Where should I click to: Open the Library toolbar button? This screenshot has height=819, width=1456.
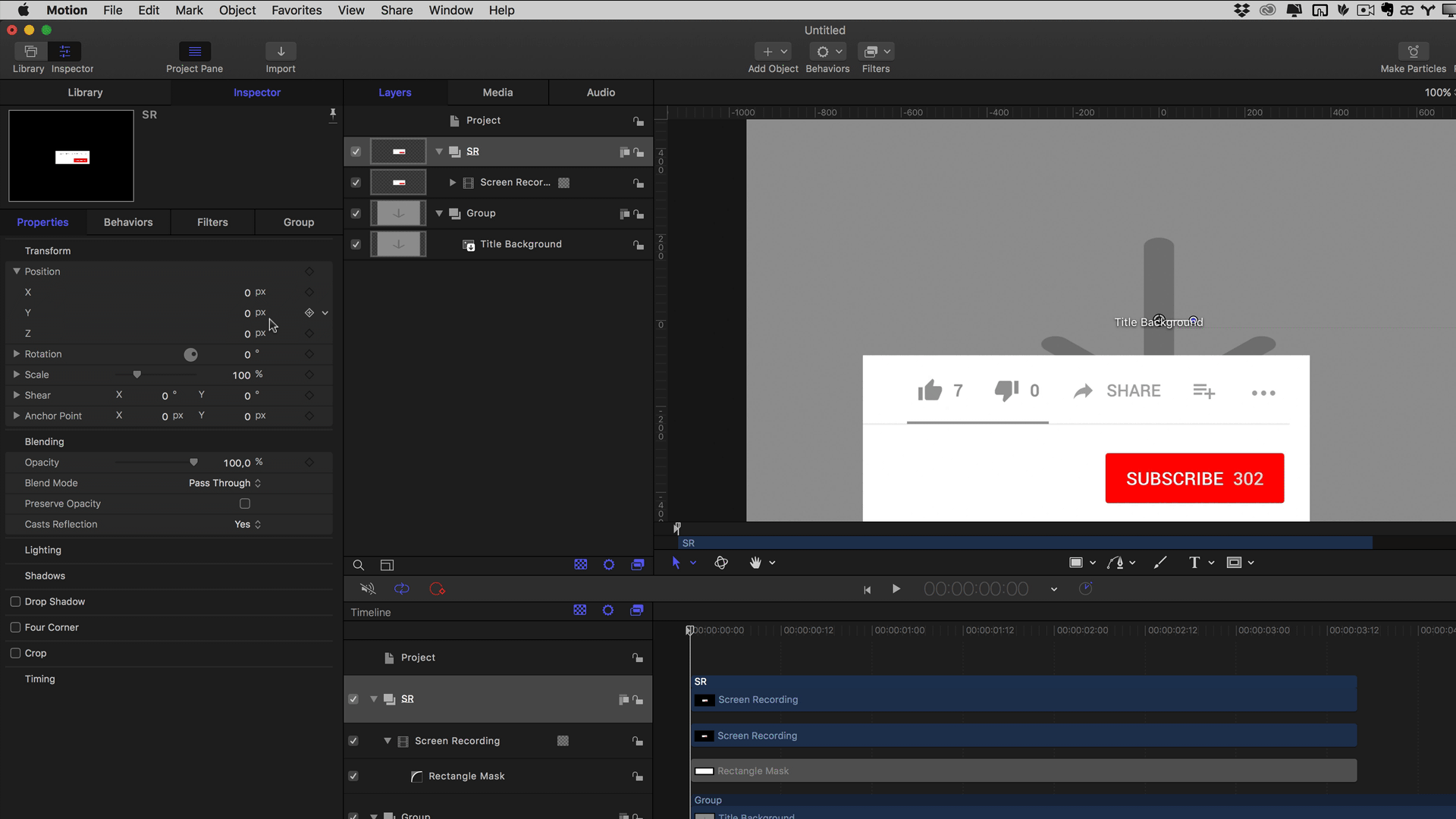pyautogui.click(x=30, y=52)
